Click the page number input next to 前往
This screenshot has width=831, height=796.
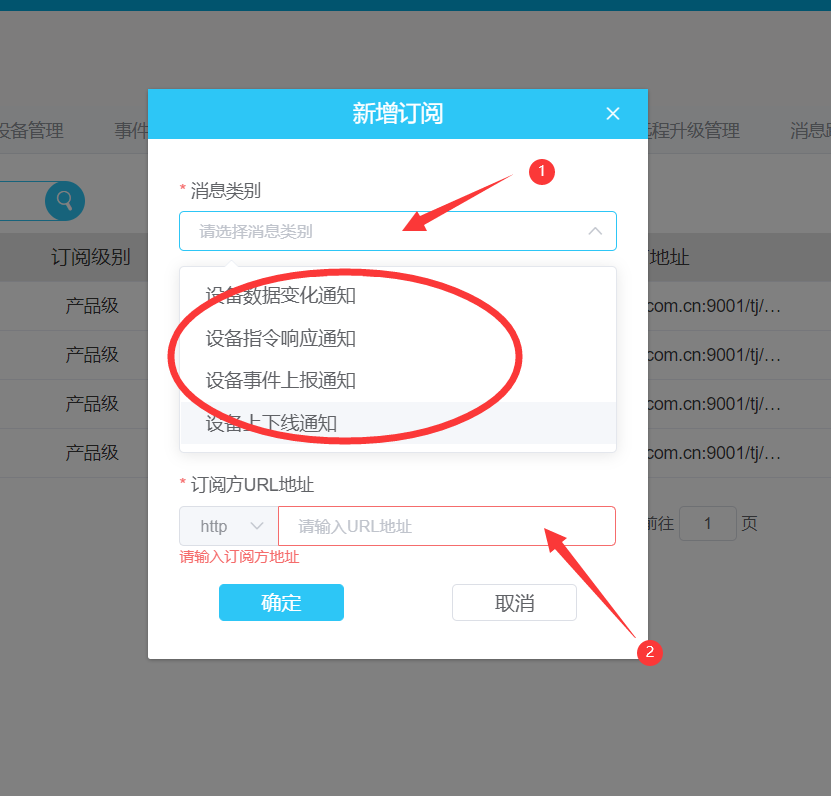click(x=707, y=523)
